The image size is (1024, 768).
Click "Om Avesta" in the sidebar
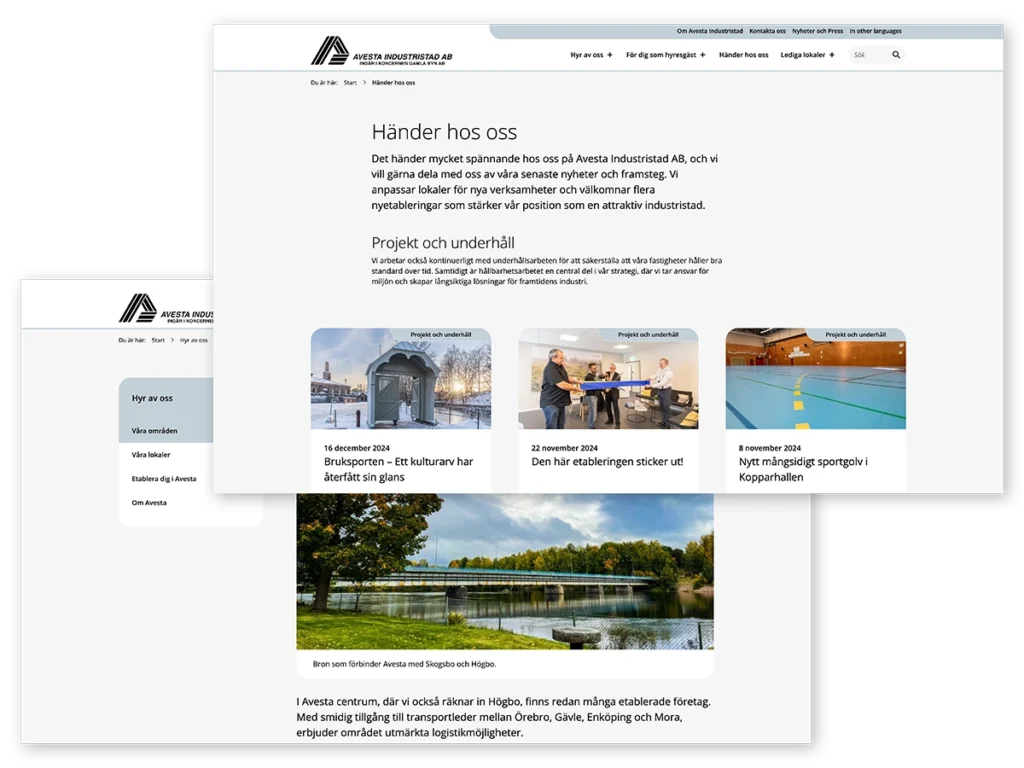pyautogui.click(x=152, y=502)
